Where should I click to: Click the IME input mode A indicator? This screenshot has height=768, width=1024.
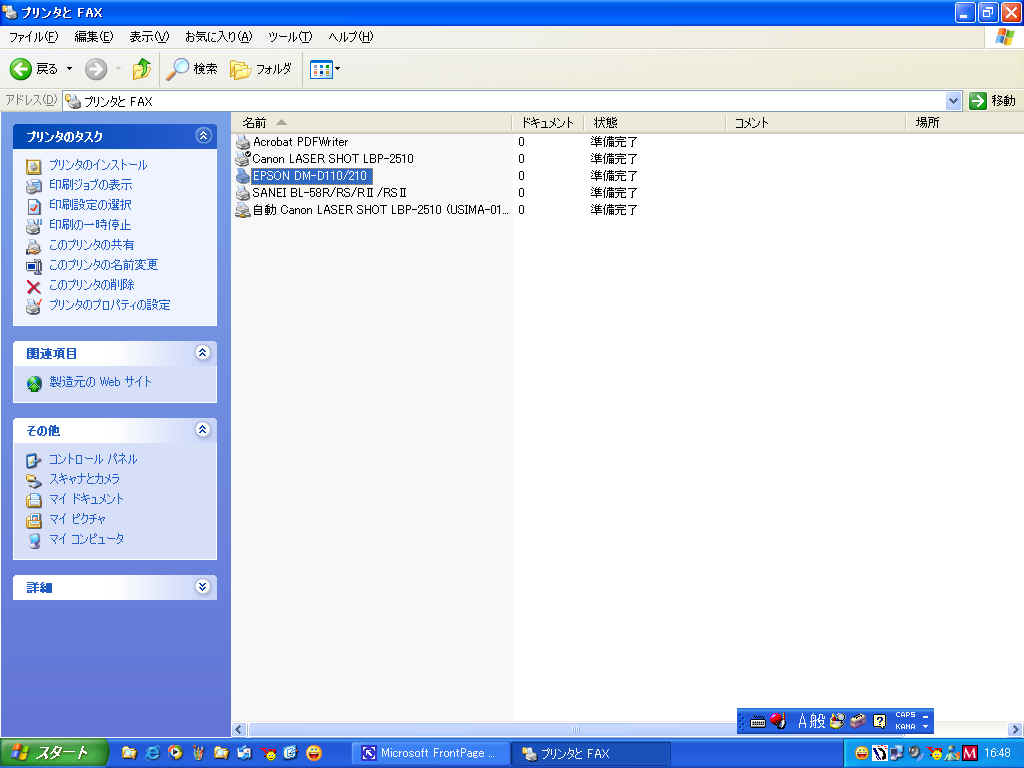pyautogui.click(x=803, y=721)
